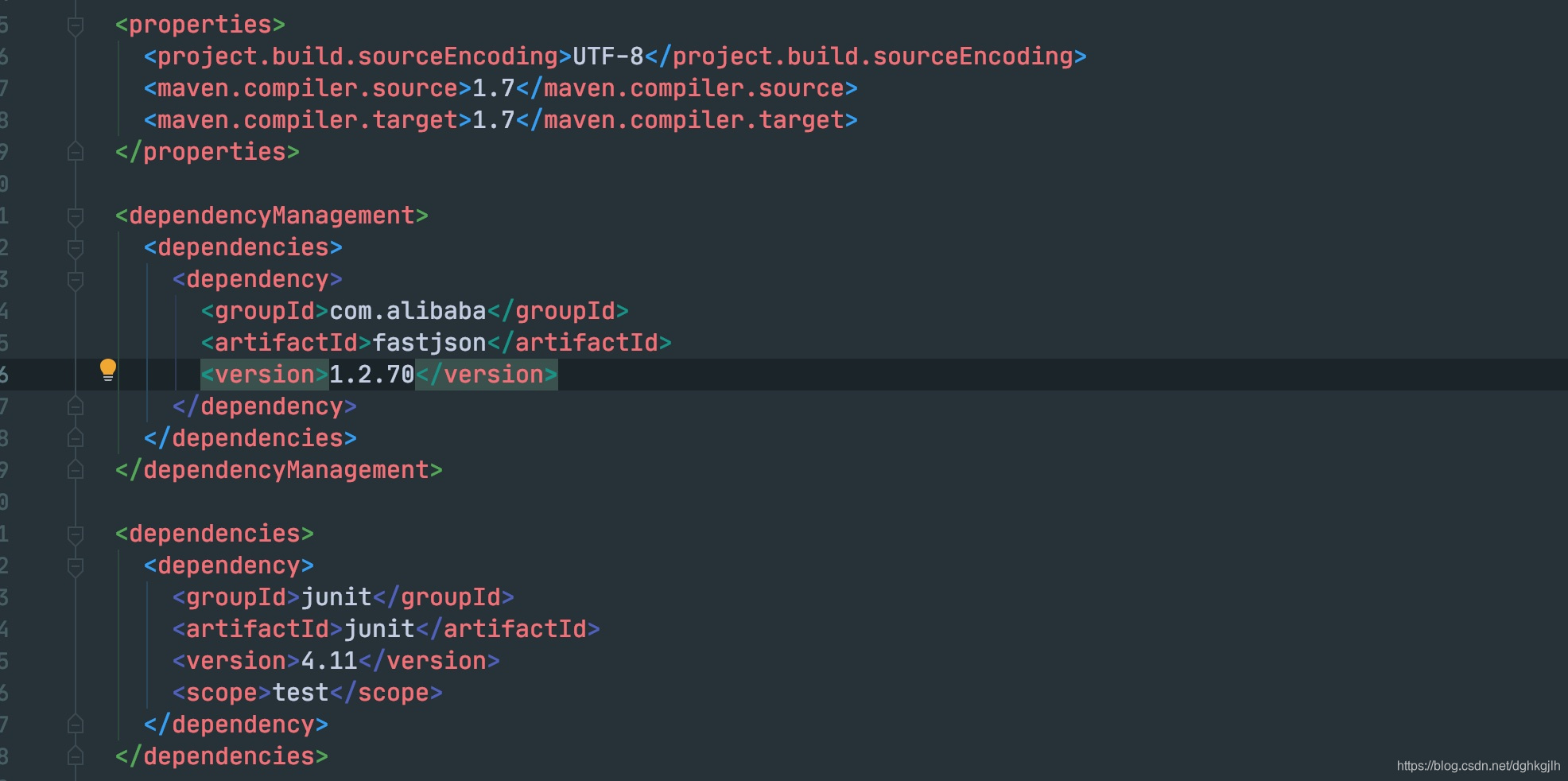The width and height of the screenshot is (1568, 781).
Task: Click the </dependencyManagement> closing tag text
Action: (x=279, y=470)
